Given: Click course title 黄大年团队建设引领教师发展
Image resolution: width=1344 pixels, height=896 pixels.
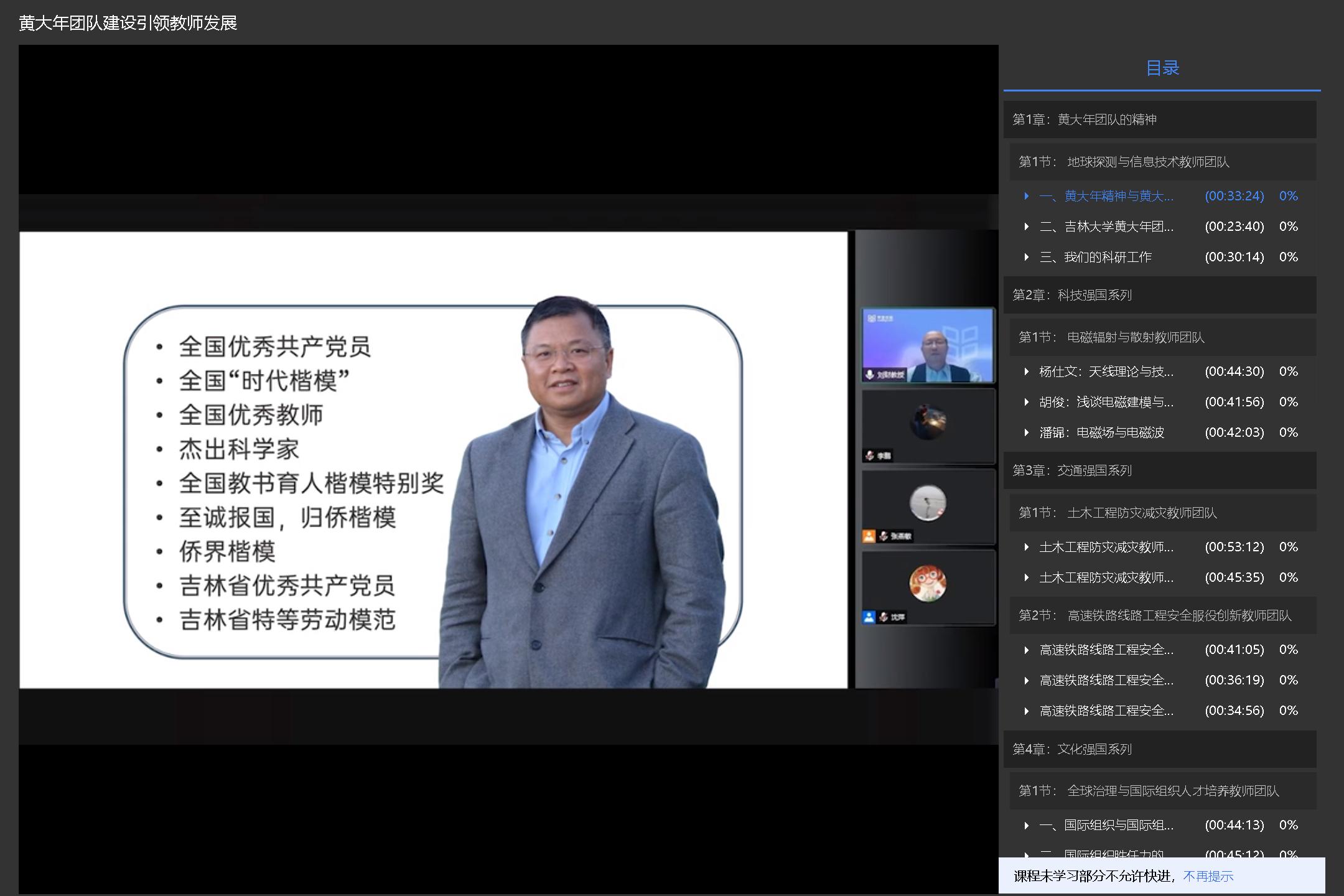Looking at the screenshot, I should (x=128, y=23).
